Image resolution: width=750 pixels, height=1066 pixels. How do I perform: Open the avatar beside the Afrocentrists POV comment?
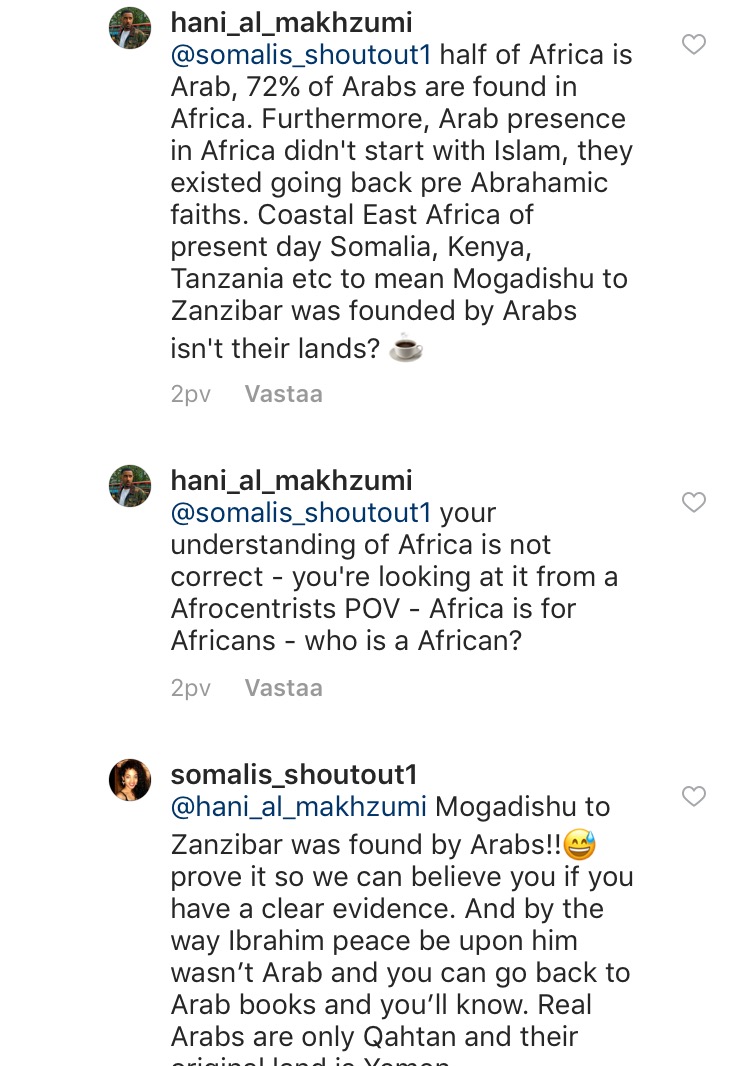coord(130,486)
